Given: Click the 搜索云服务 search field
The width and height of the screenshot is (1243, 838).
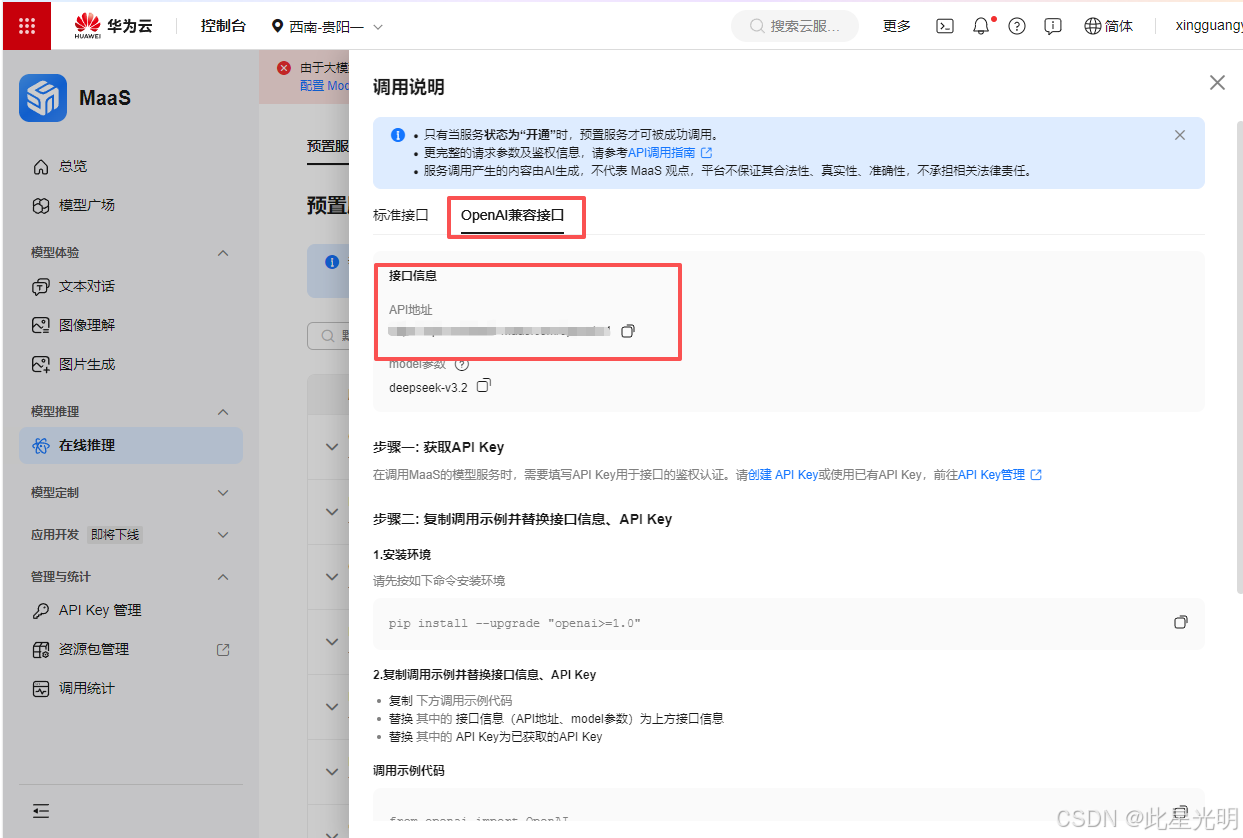Looking at the screenshot, I should [795, 26].
